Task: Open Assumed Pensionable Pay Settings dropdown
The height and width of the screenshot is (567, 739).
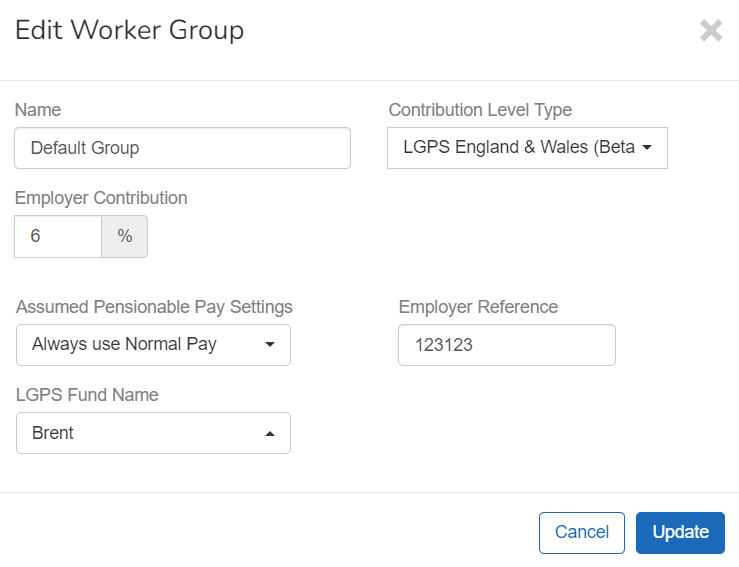Action: click(153, 345)
